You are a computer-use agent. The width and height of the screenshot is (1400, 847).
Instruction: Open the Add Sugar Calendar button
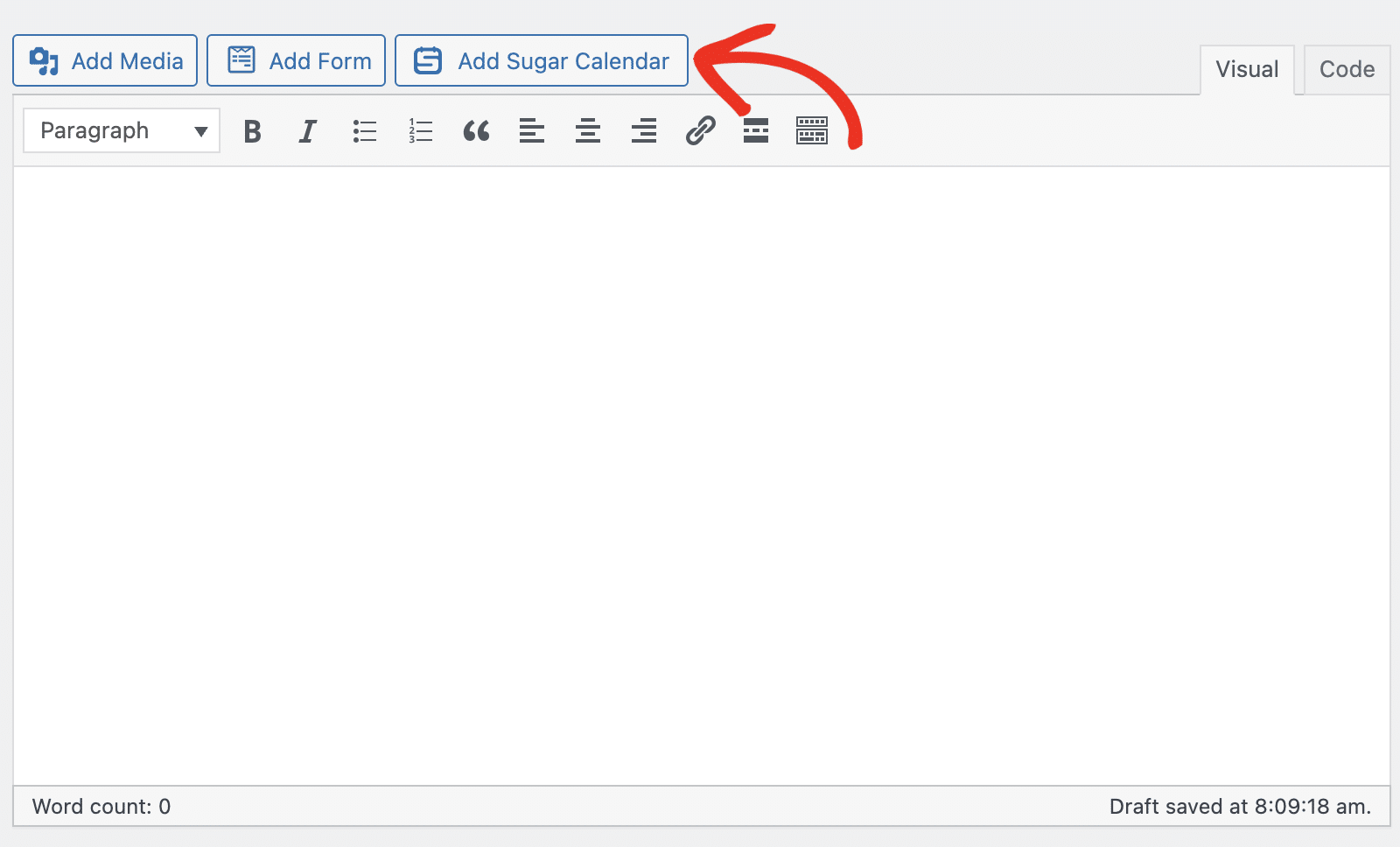click(x=541, y=60)
